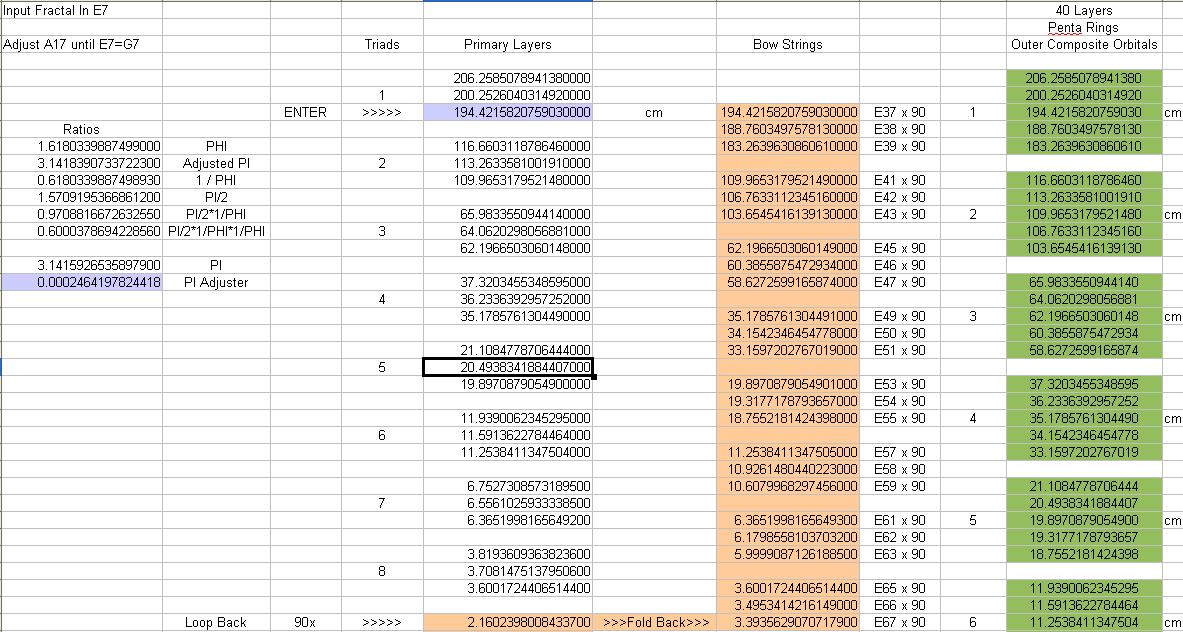Screen dimensions: 1183x632
Task: Select the 'Ratios' heading cell
Action: tap(81, 129)
